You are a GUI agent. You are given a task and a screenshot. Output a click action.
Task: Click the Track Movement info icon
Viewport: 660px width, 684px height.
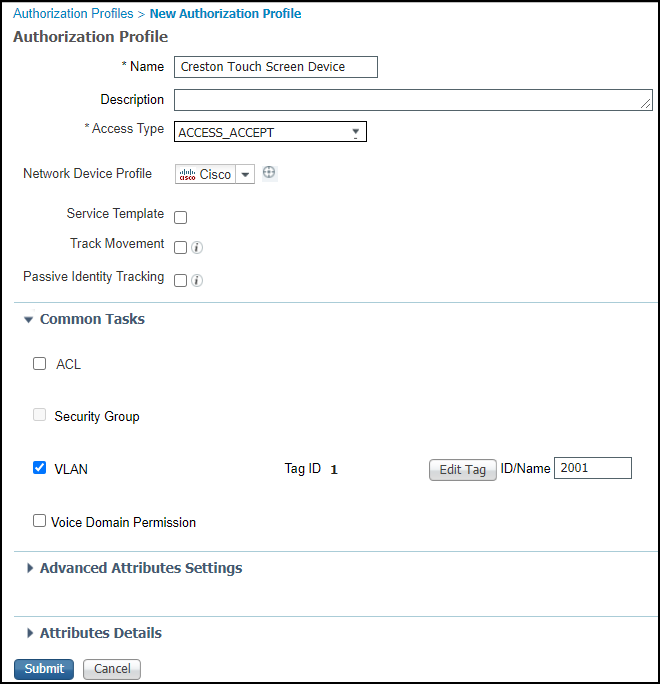tap(197, 247)
